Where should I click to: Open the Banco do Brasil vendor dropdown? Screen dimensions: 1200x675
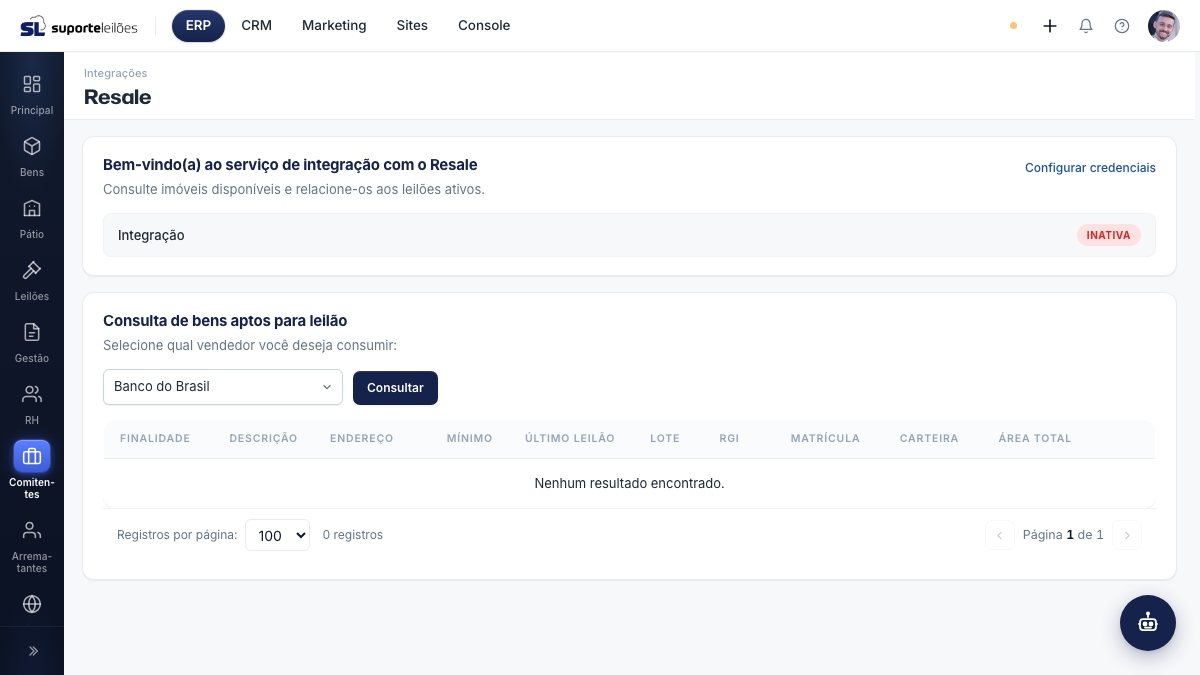[x=223, y=387]
